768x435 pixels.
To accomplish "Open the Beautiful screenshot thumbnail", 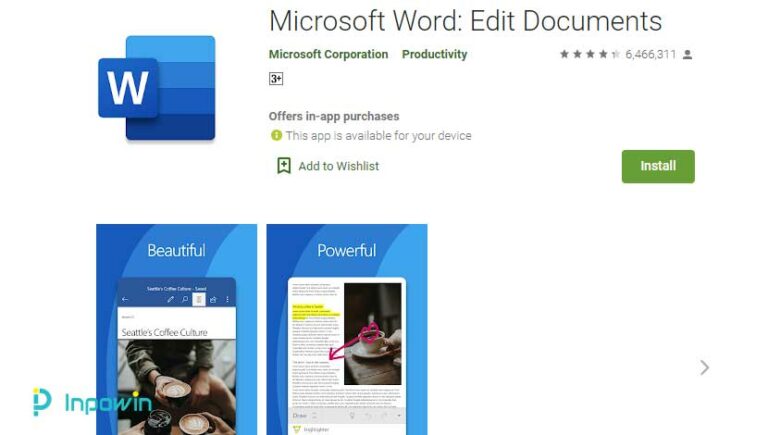I will pos(176,329).
